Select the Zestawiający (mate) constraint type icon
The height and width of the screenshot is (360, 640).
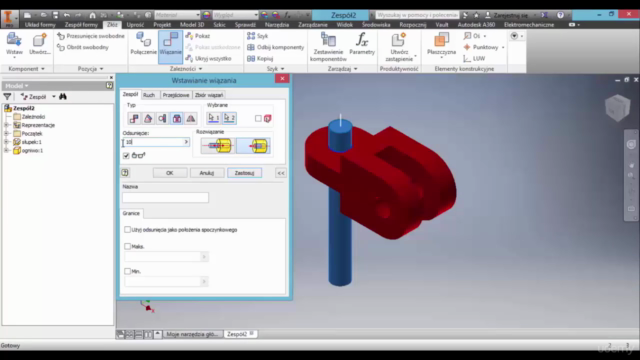pyautogui.click(x=134, y=118)
